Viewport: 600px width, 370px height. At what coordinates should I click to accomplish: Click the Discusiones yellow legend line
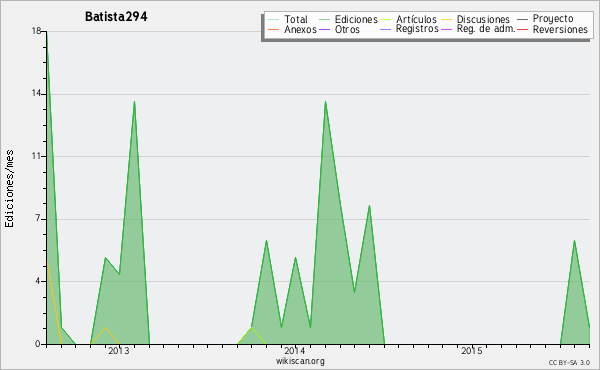(447, 19)
